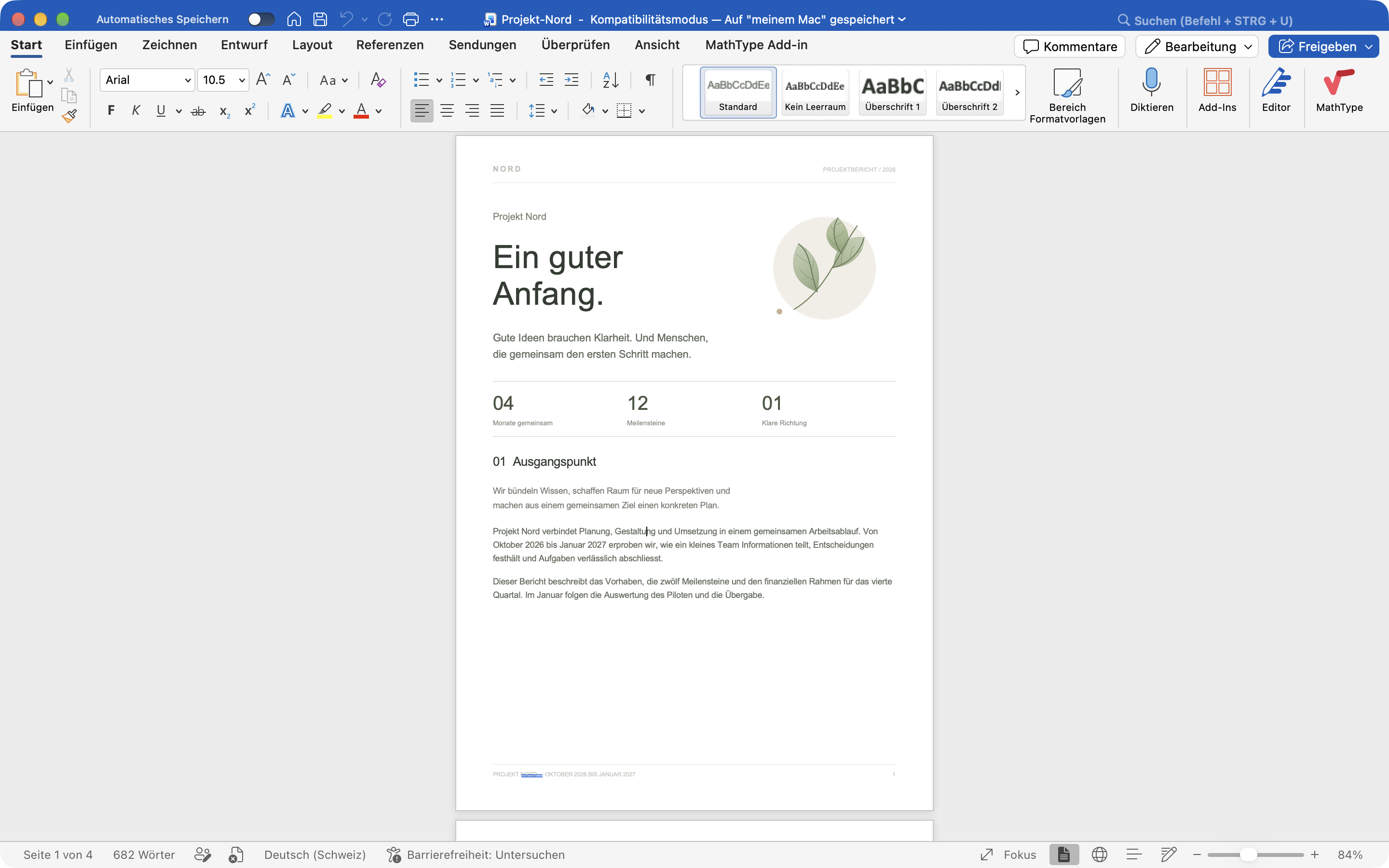Screen dimensions: 1389x868
Task: Switch to Fokus mode in status bar
Action: (1008, 855)
